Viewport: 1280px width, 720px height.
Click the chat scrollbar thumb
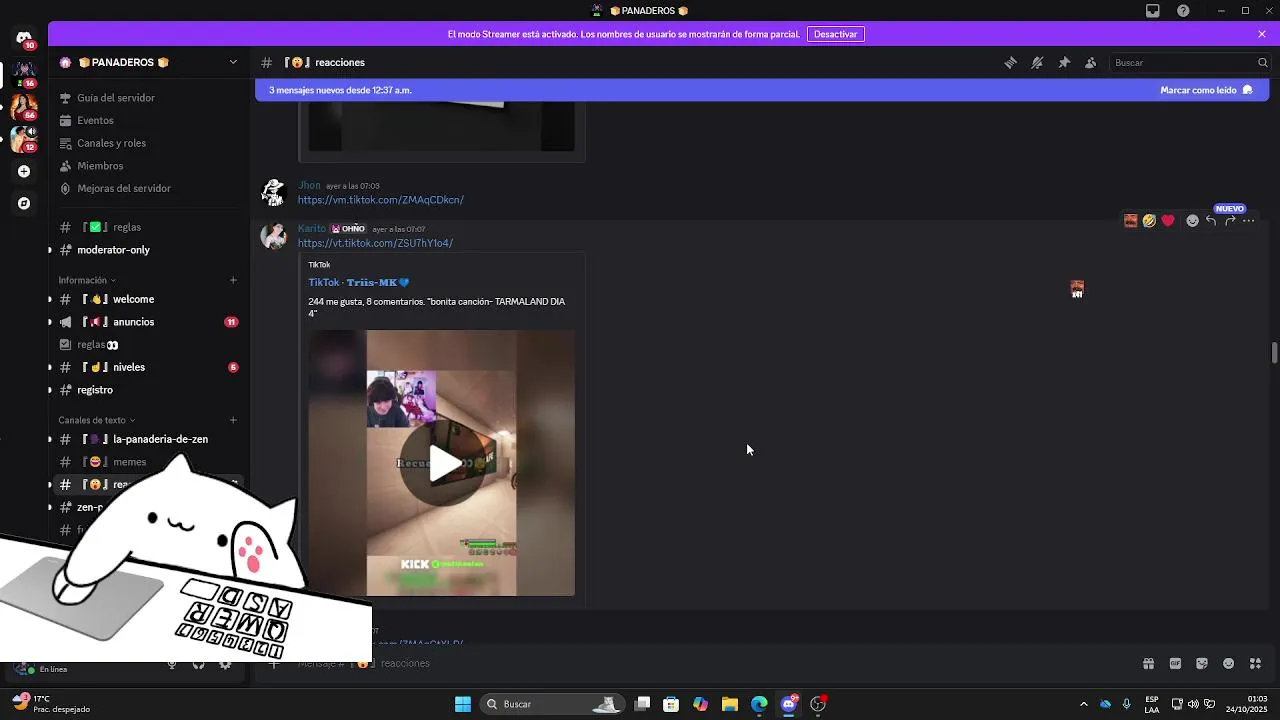click(x=1274, y=353)
